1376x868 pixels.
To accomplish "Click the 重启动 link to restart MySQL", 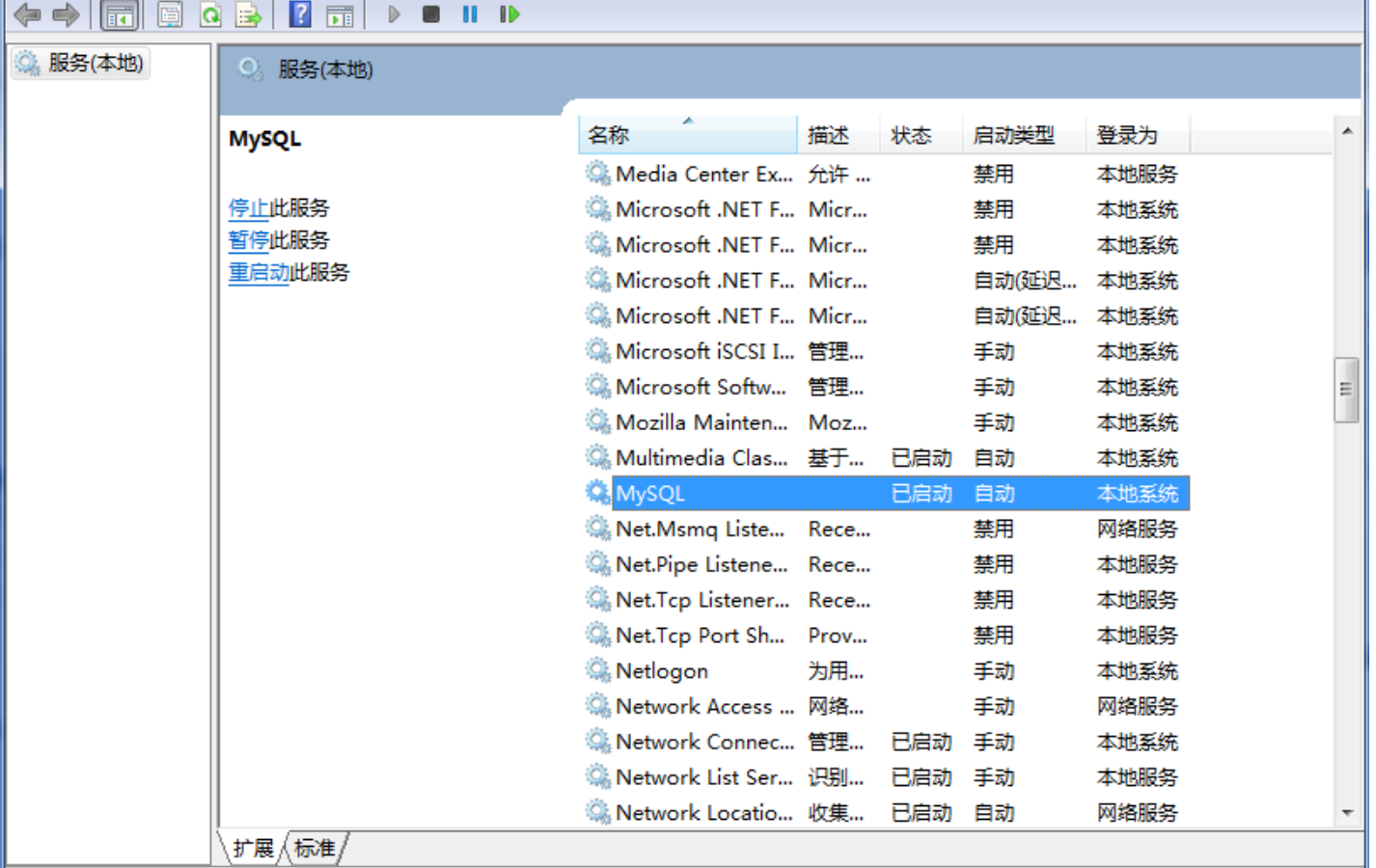I will coord(259,273).
